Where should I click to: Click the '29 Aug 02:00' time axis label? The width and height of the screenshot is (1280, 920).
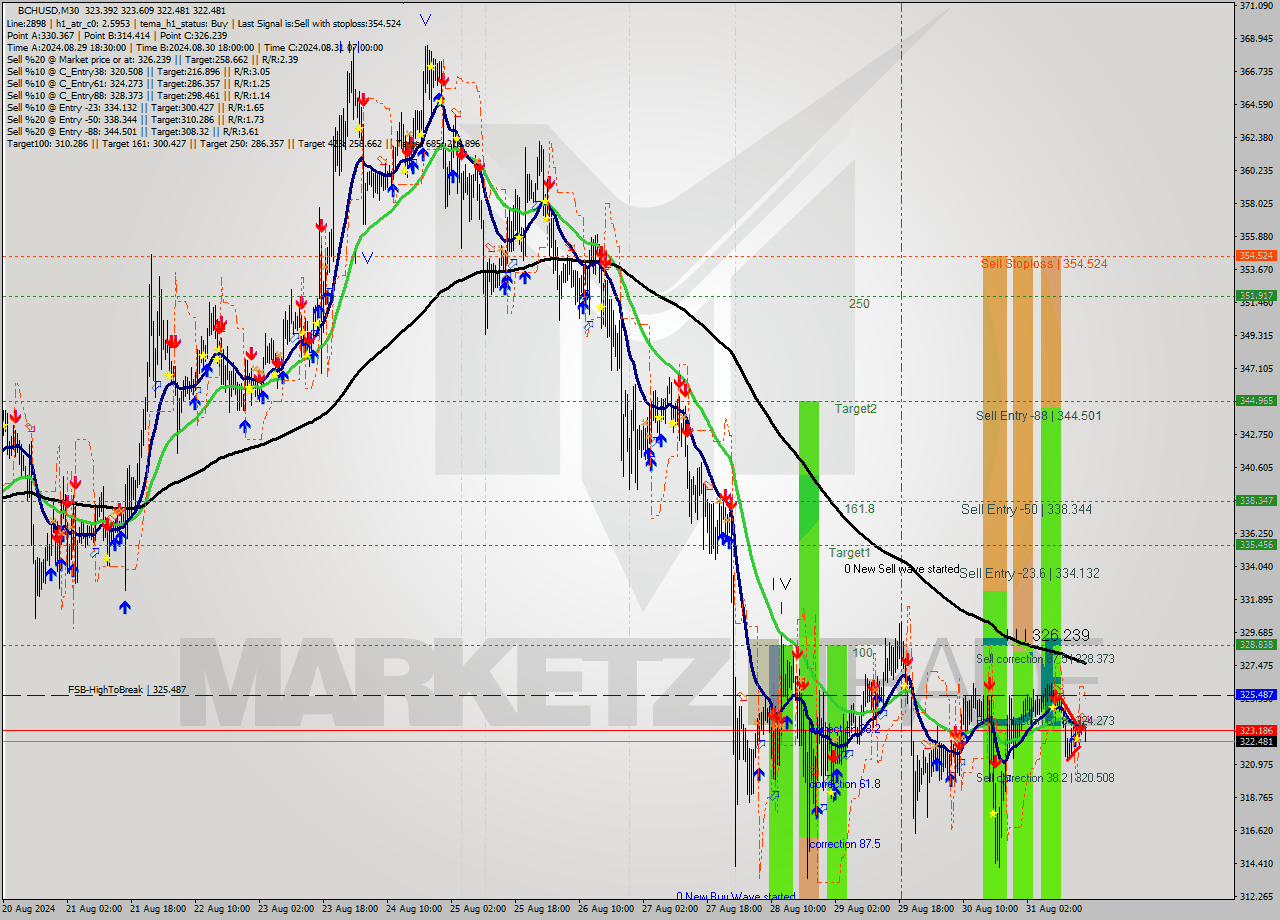[x=863, y=910]
